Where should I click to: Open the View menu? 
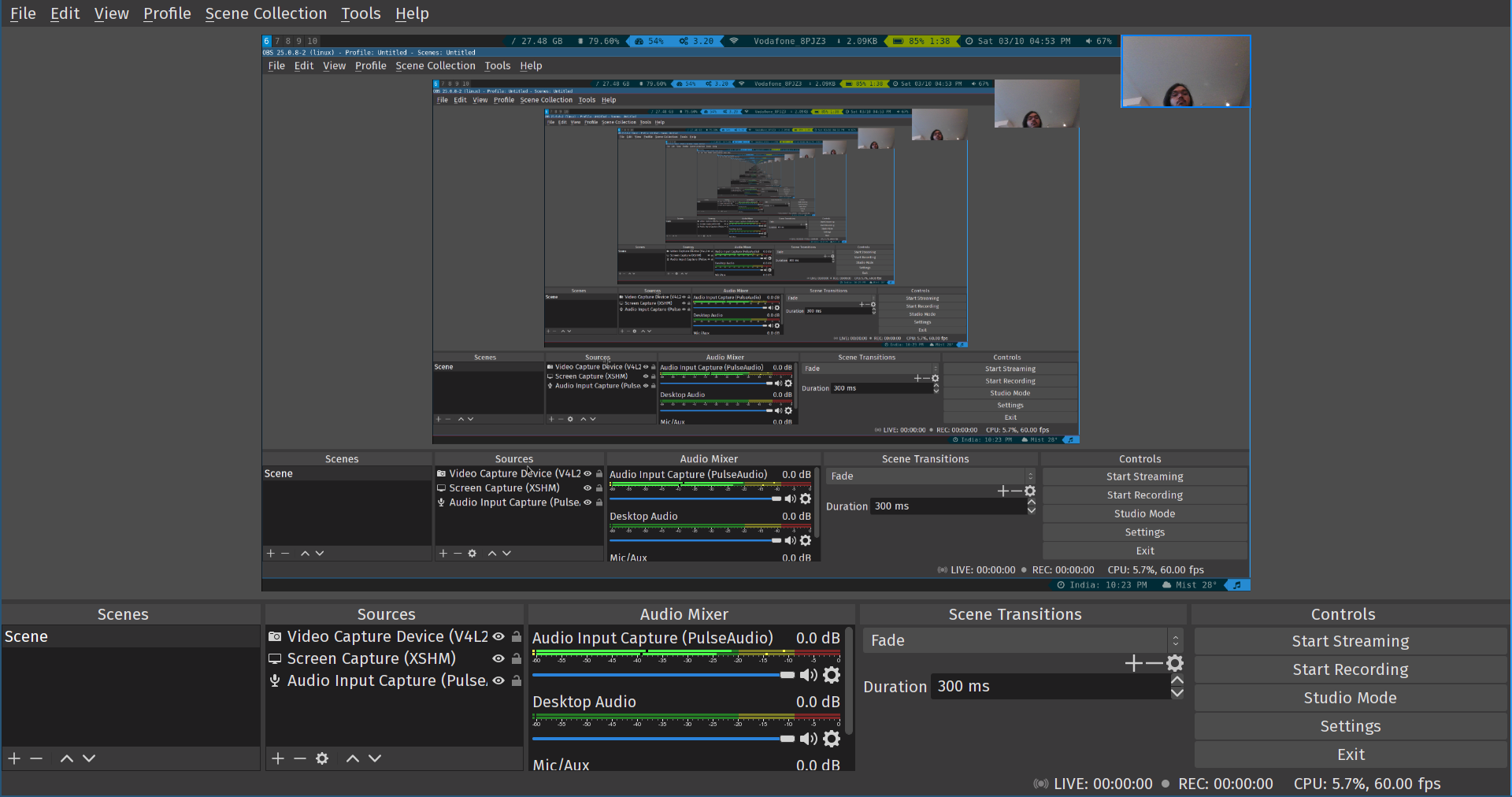[x=111, y=13]
